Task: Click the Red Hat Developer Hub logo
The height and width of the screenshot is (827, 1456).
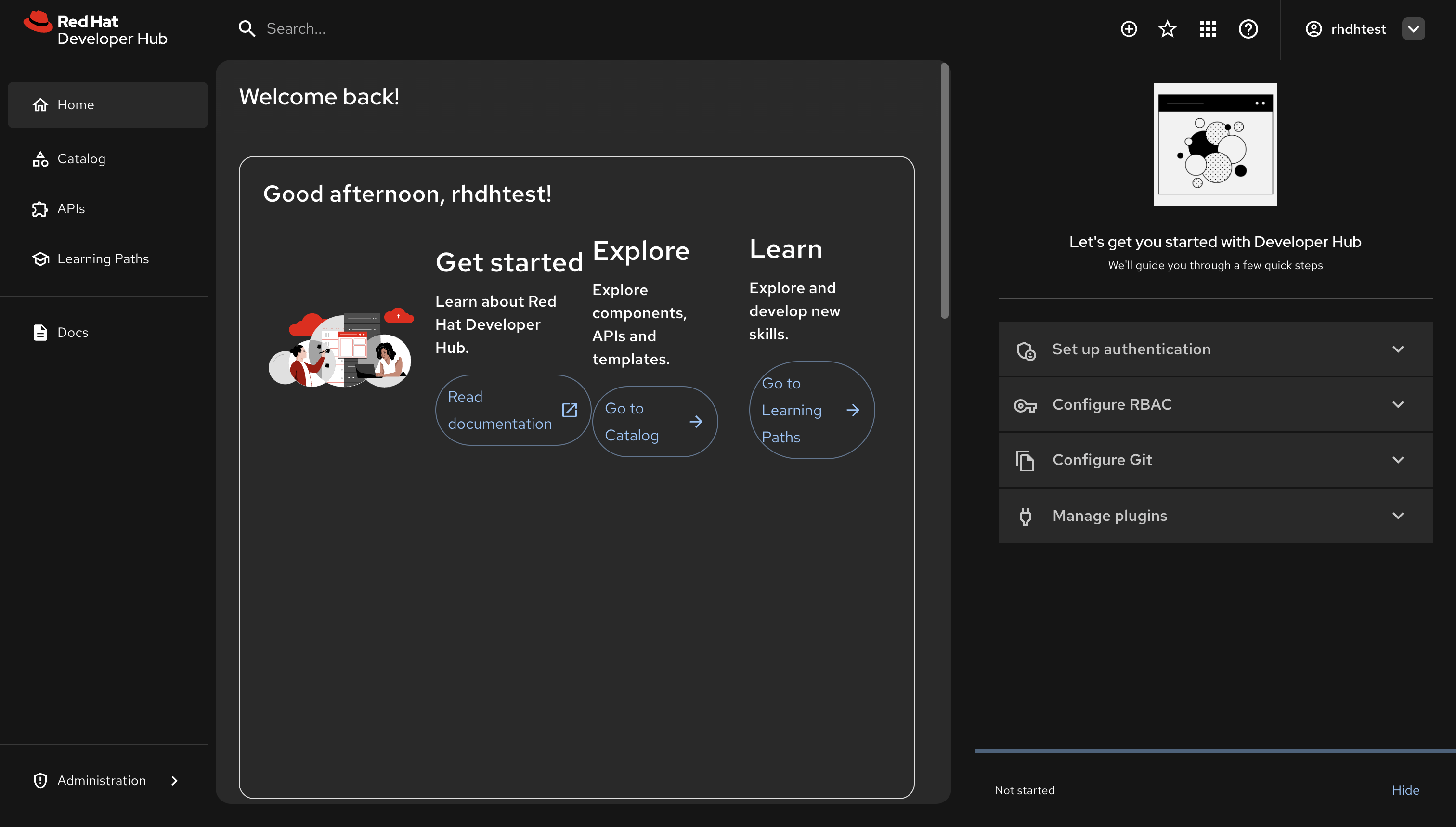Action: (x=95, y=29)
